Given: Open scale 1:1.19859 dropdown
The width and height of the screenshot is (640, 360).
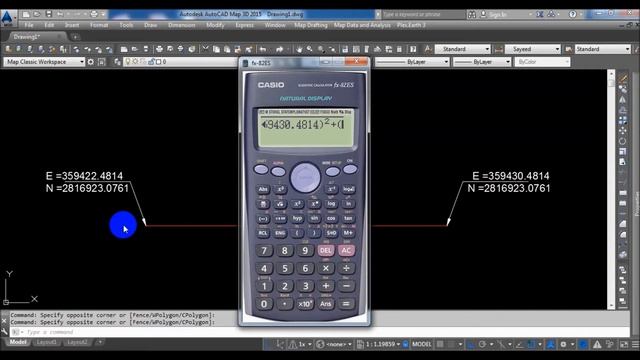Looking at the screenshot, I should click(378, 344).
